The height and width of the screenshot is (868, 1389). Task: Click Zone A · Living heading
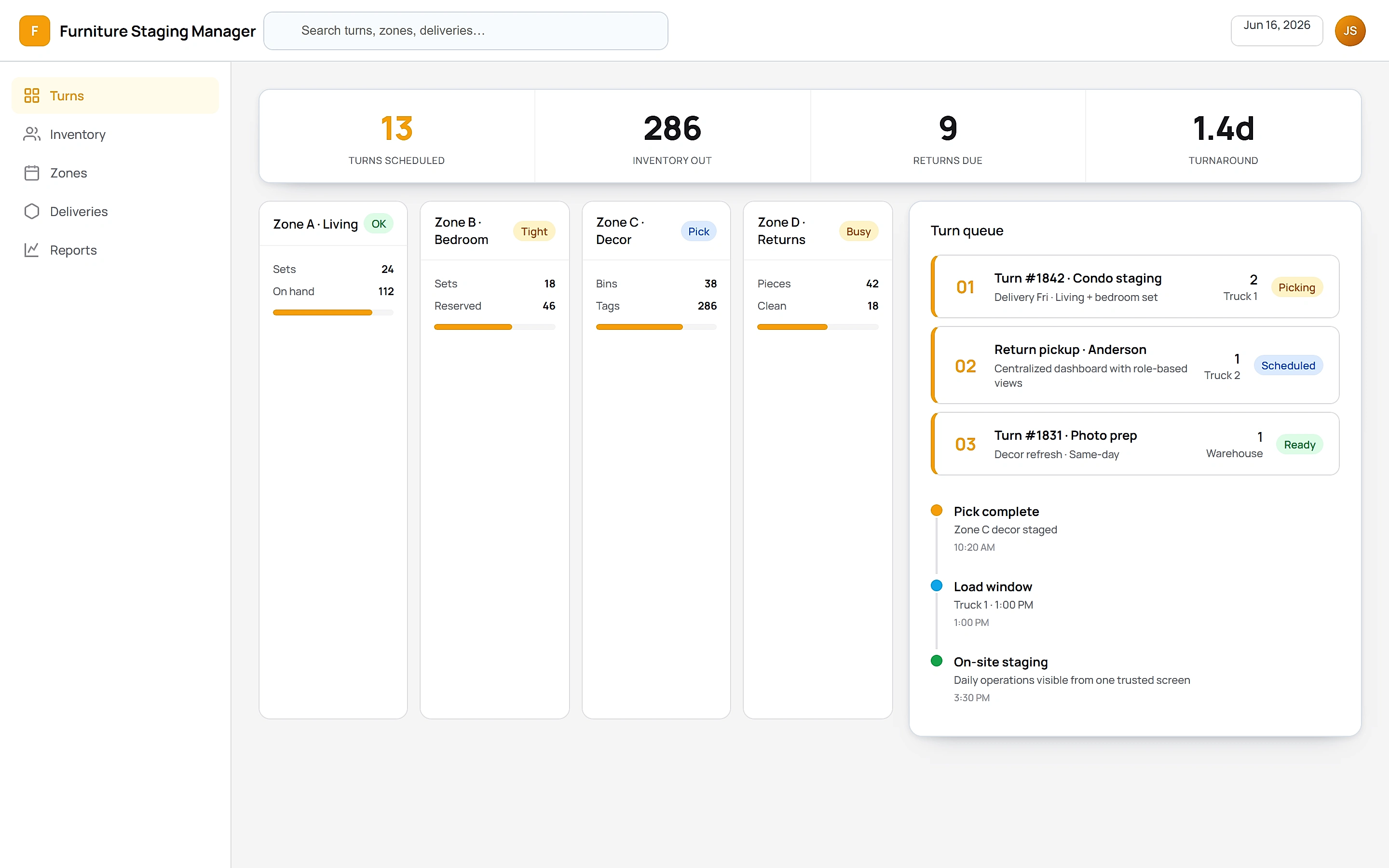[315, 224]
